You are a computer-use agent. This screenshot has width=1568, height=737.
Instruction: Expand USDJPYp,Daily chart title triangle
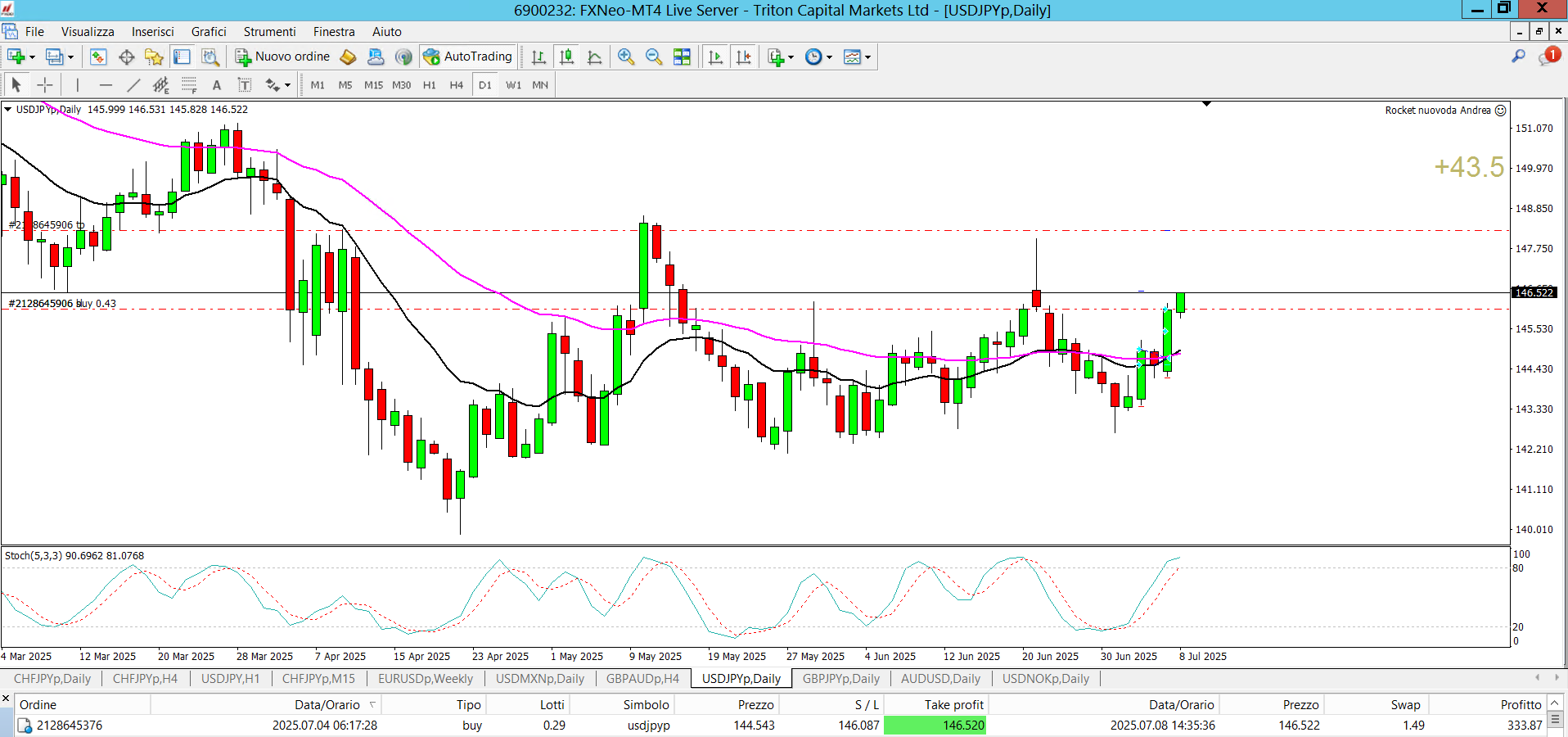(7, 109)
